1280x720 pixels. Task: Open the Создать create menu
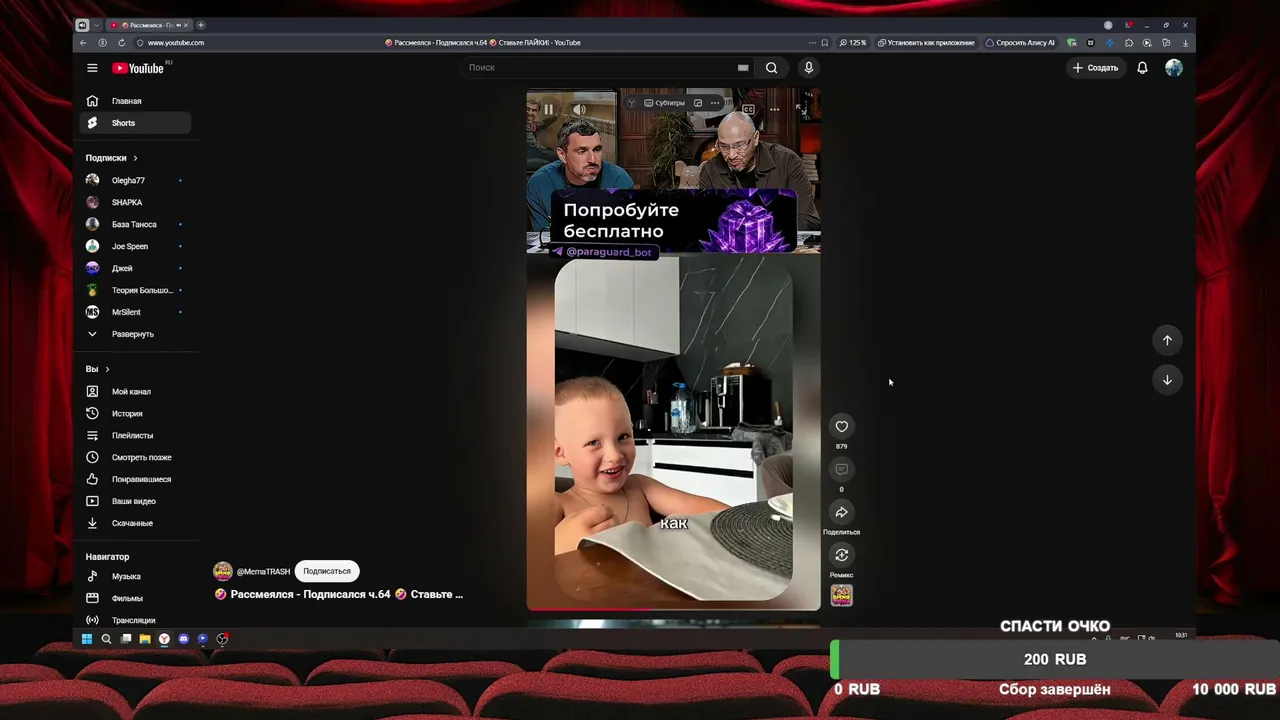[x=1096, y=68]
